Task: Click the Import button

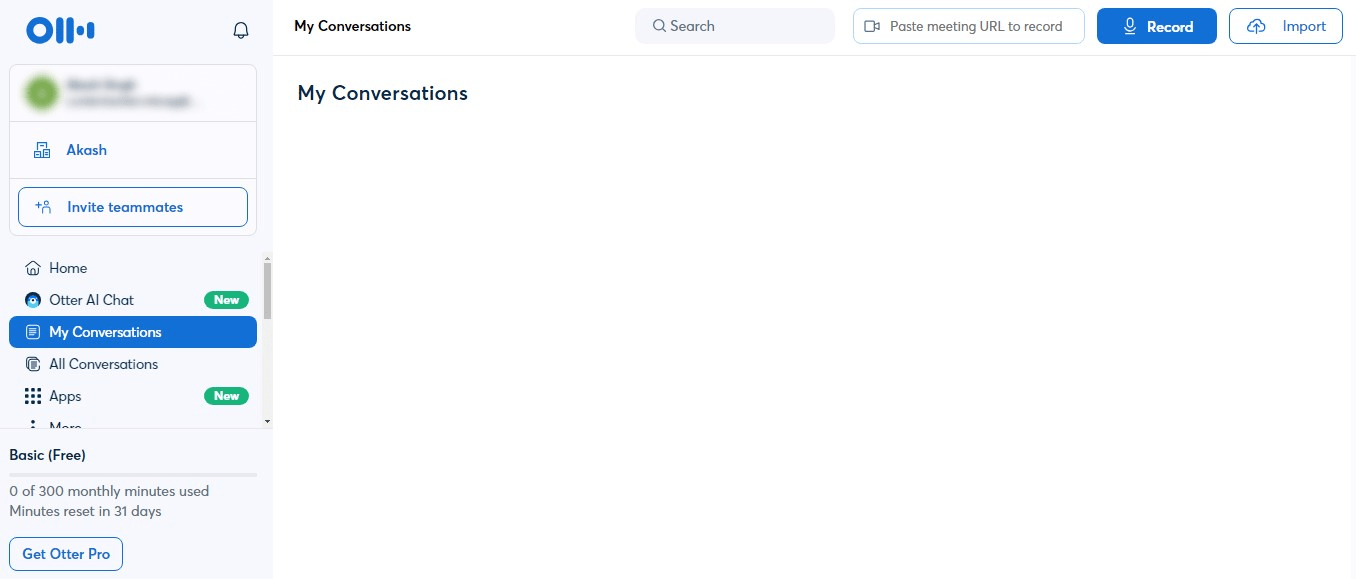Action: 1285,26
